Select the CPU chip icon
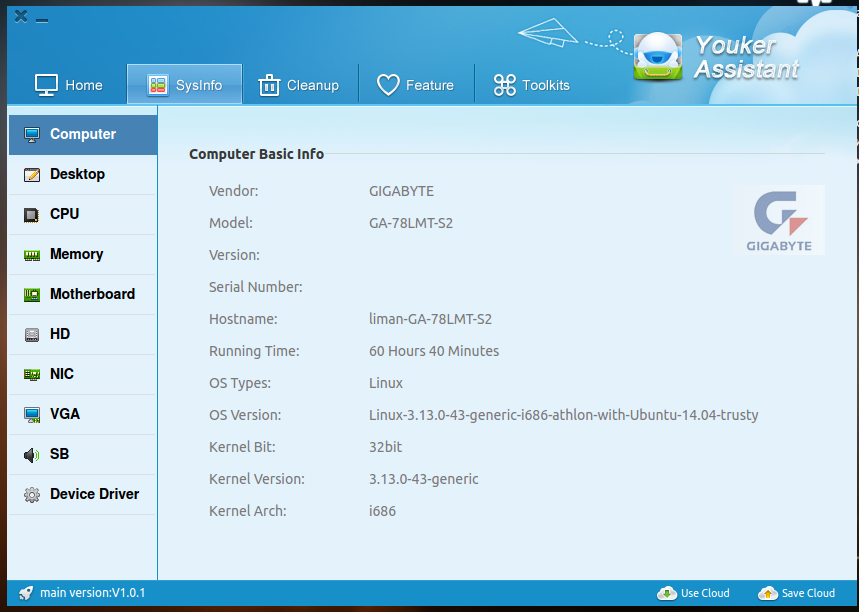Image resolution: width=859 pixels, height=612 pixels. 32,215
